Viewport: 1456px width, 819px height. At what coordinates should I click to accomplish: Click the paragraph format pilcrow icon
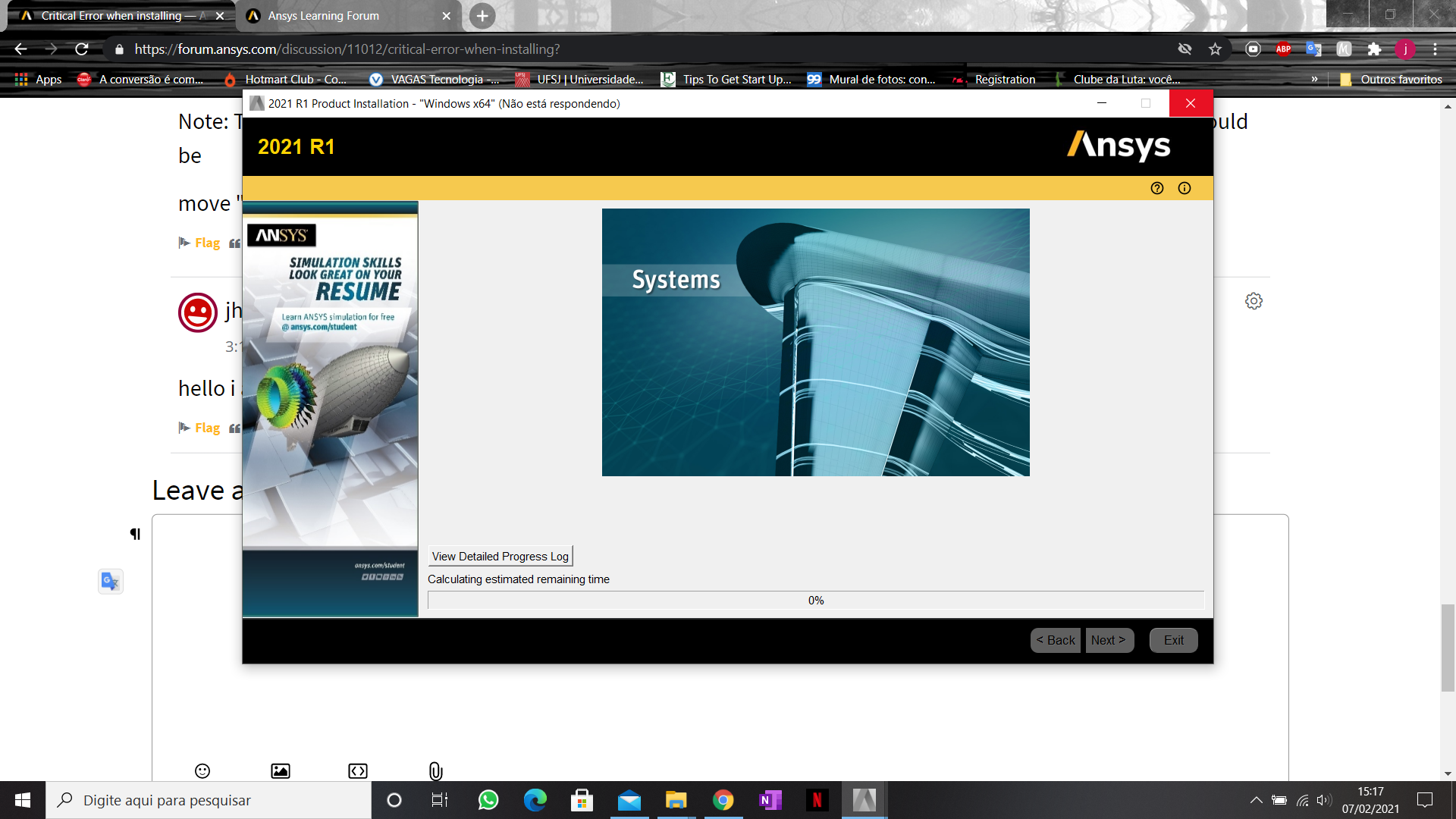(x=135, y=534)
